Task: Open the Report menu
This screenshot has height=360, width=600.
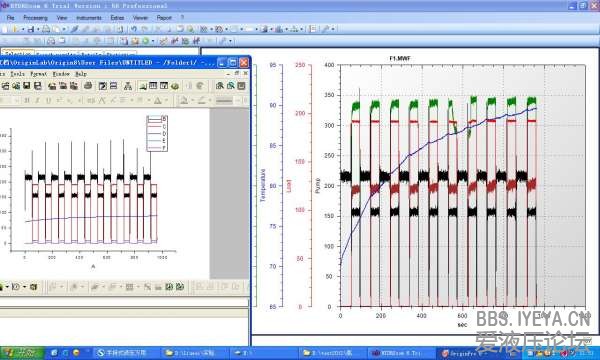Action: coord(164,18)
